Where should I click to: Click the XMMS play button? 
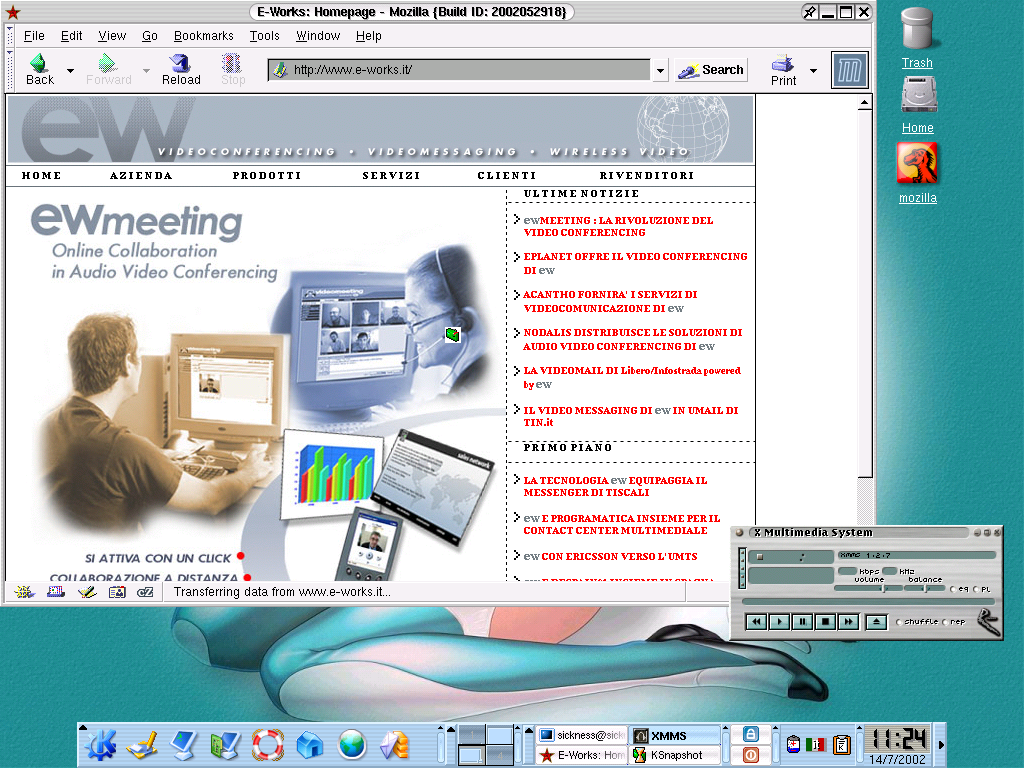(779, 622)
